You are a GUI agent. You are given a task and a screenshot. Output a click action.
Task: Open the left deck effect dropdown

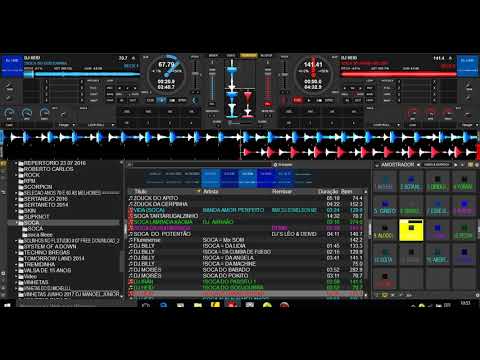66,125
